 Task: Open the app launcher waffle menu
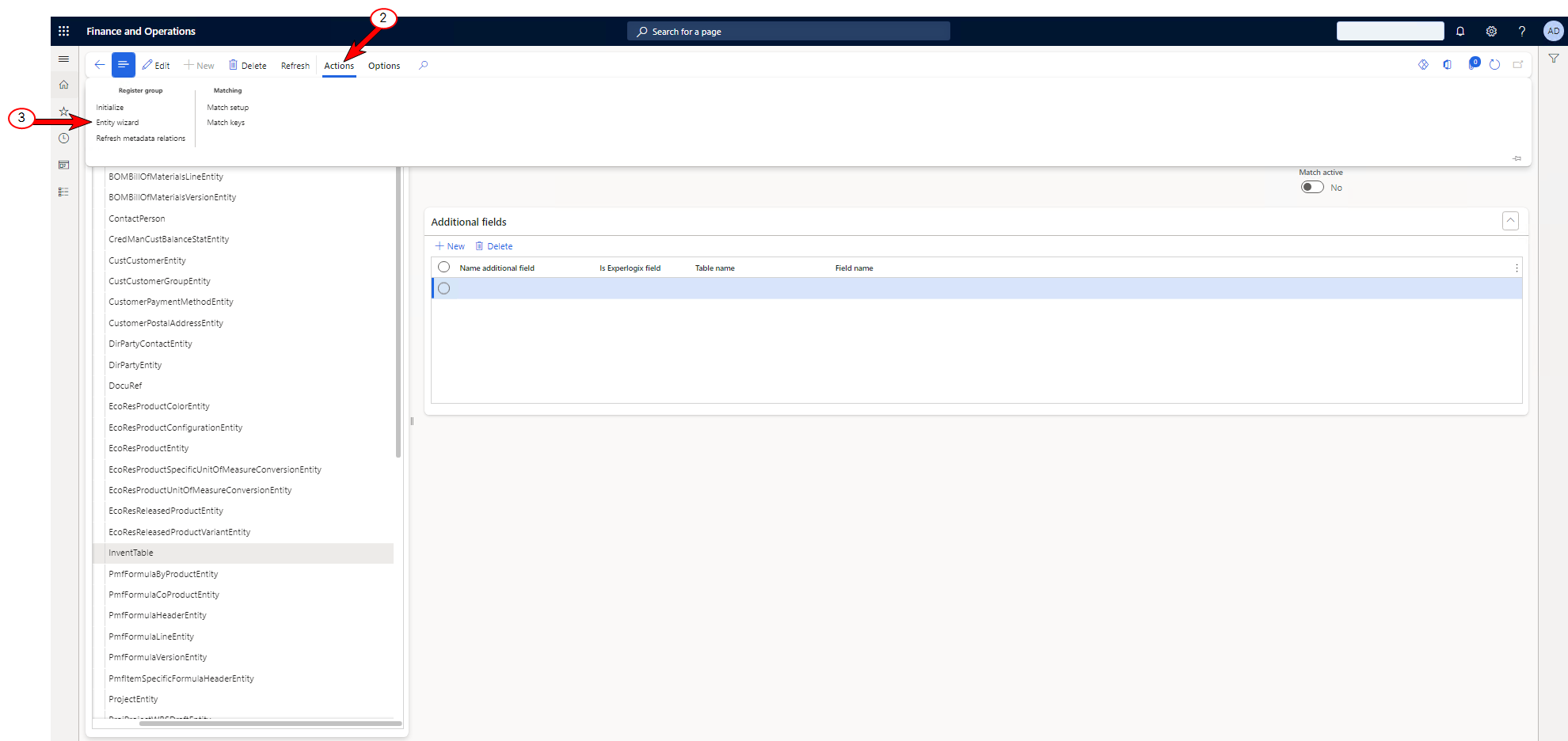point(64,31)
